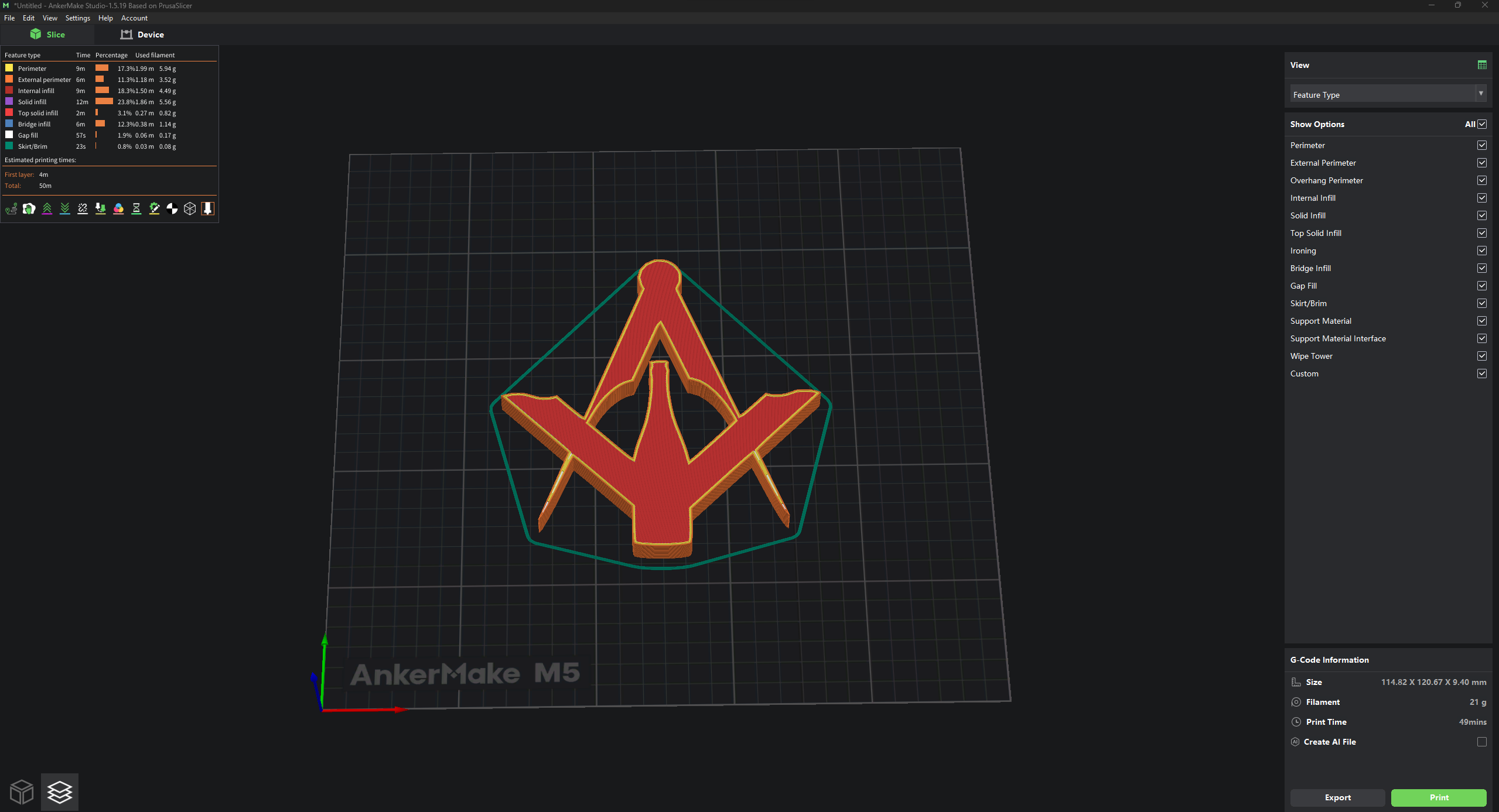This screenshot has width=1499, height=812.
Task: Toggle the unretractions (up chevrons) icon
Action: tap(47, 208)
